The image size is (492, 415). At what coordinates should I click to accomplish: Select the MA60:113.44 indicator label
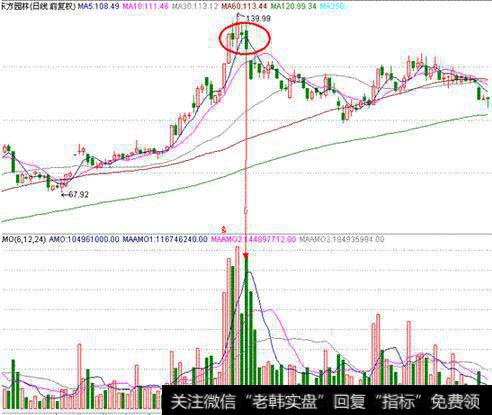click(245, 6)
